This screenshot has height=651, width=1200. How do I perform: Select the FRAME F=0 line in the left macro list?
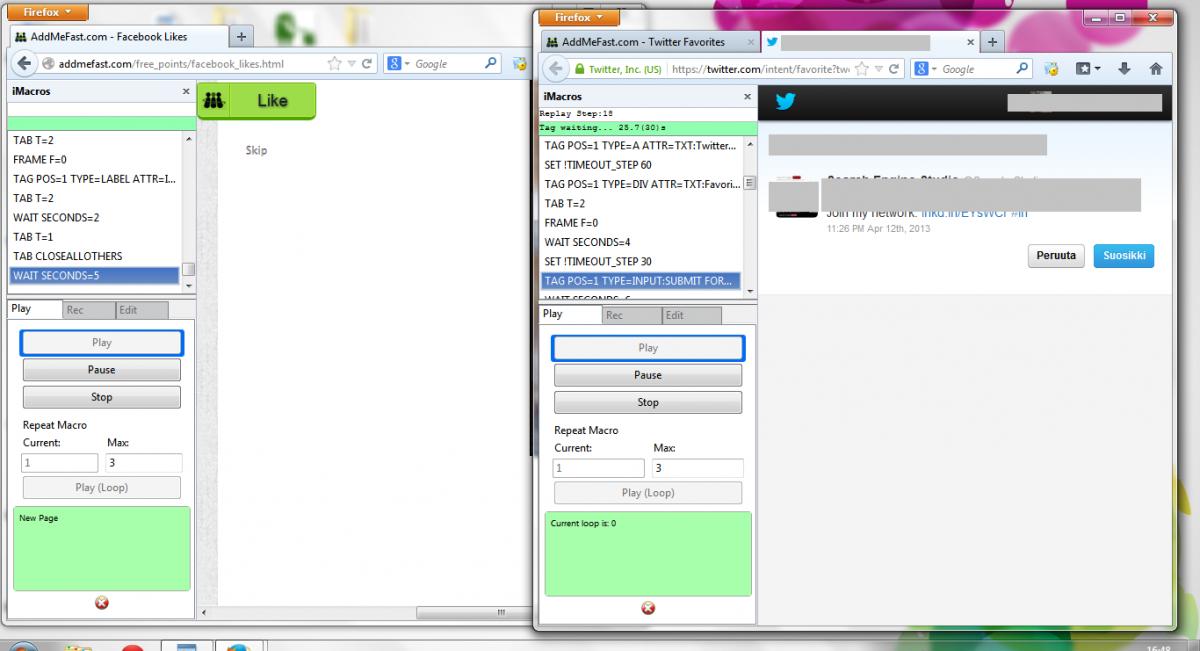pos(95,159)
